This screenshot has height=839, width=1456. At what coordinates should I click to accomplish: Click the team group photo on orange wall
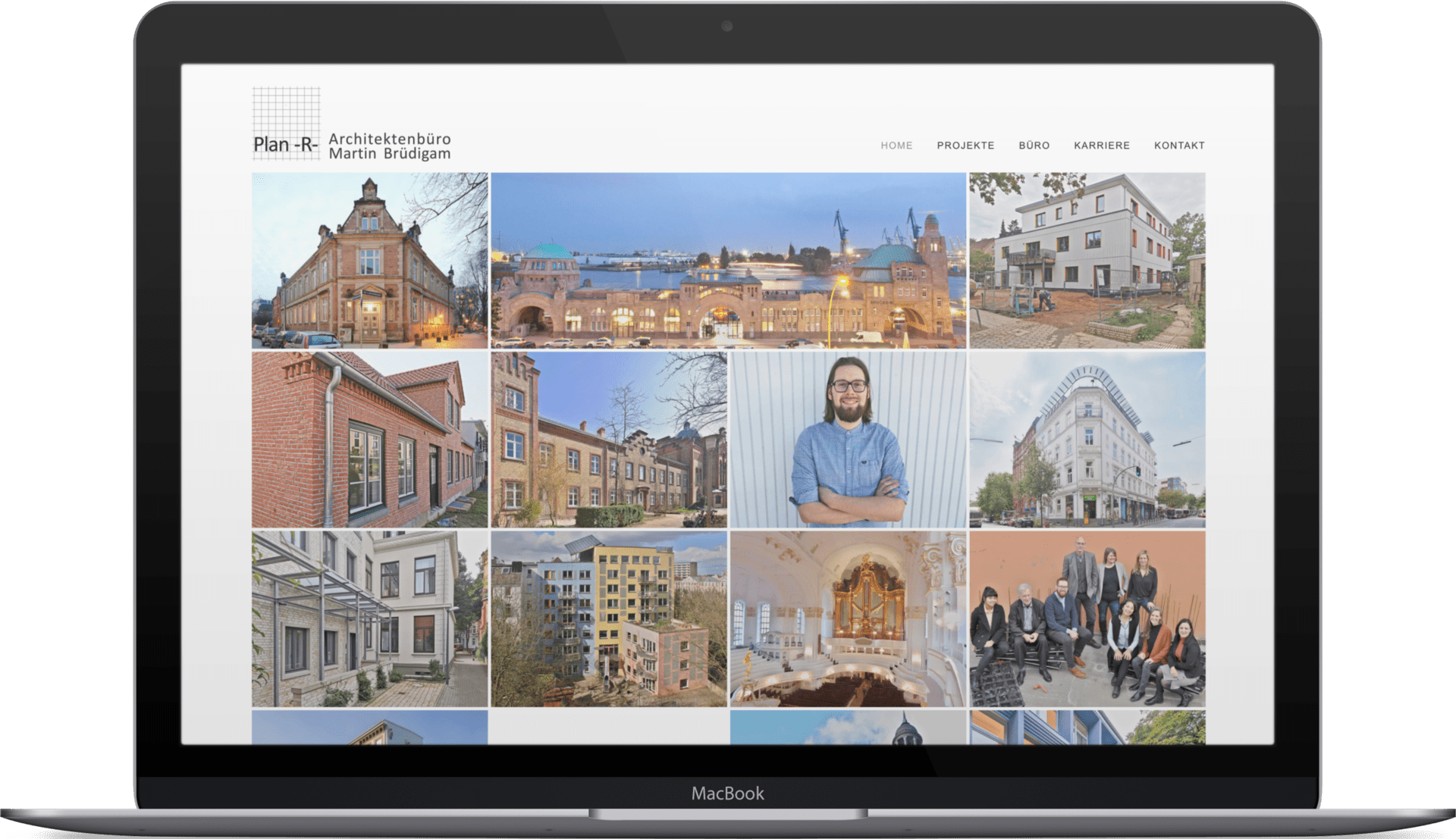[1087, 618]
